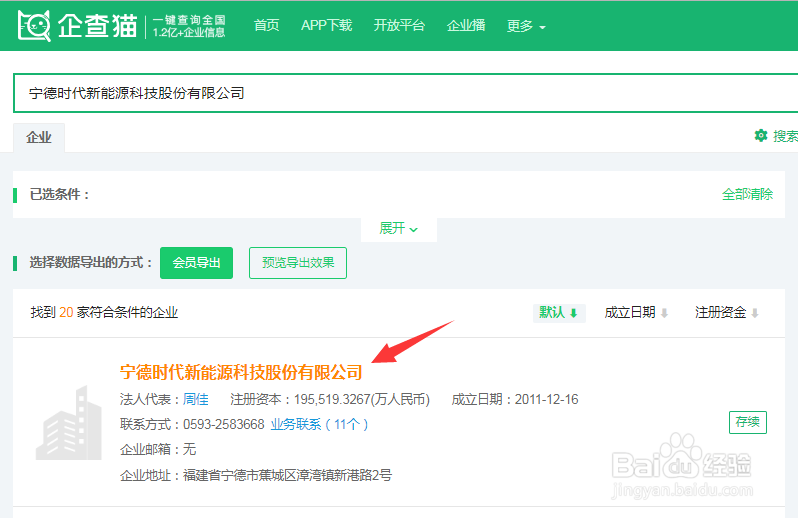798x518 pixels.
Task: Sort results by 默认 order
Action: (559, 312)
